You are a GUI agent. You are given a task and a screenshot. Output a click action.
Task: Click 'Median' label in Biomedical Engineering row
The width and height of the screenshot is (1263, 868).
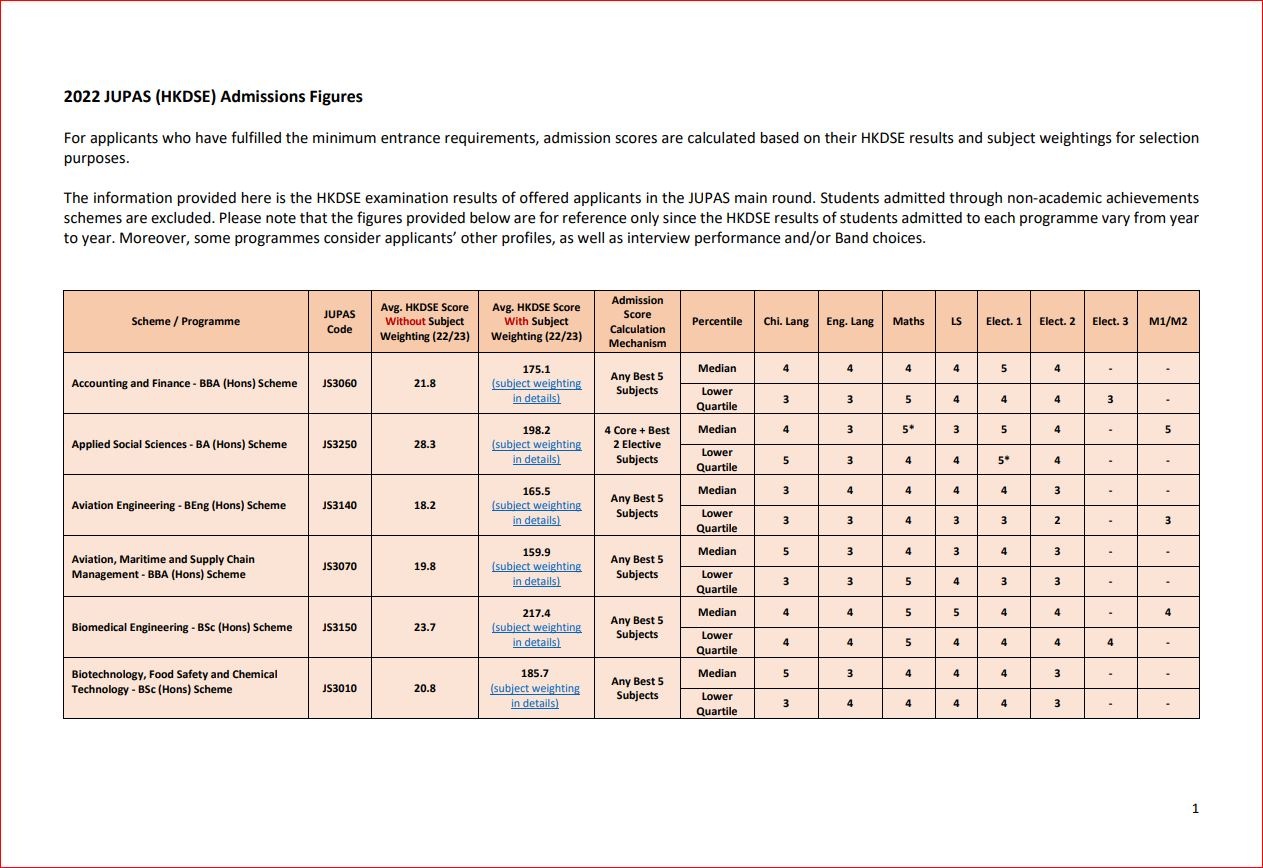click(717, 612)
